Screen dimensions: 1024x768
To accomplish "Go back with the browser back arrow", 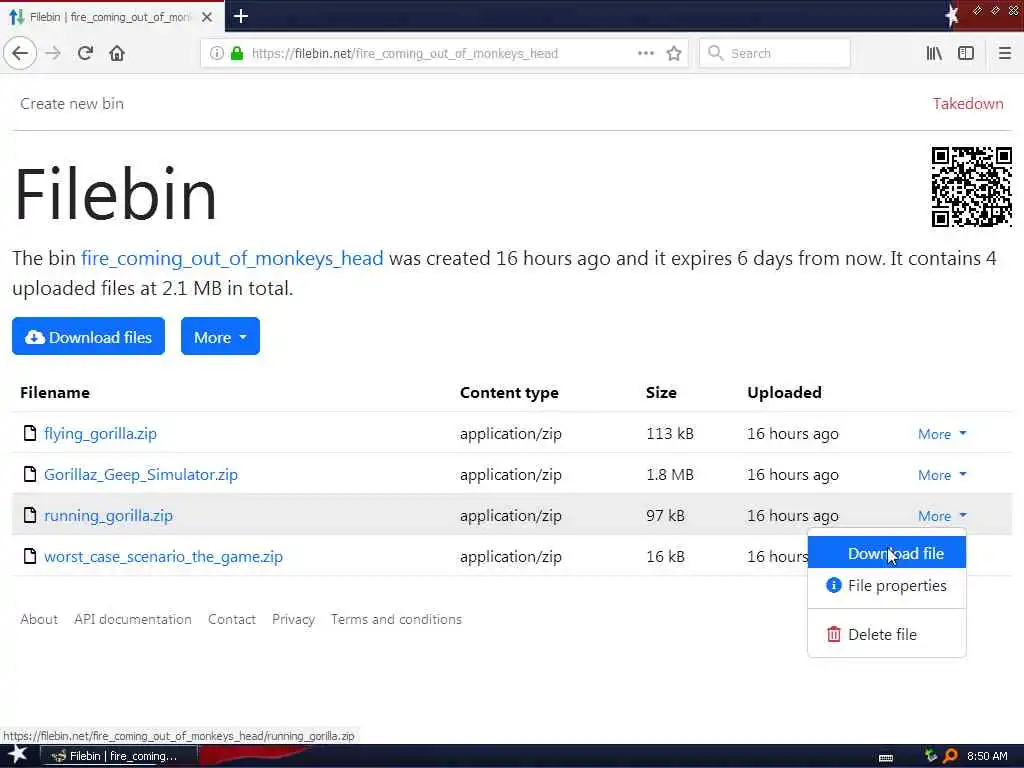I will [x=20, y=53].
